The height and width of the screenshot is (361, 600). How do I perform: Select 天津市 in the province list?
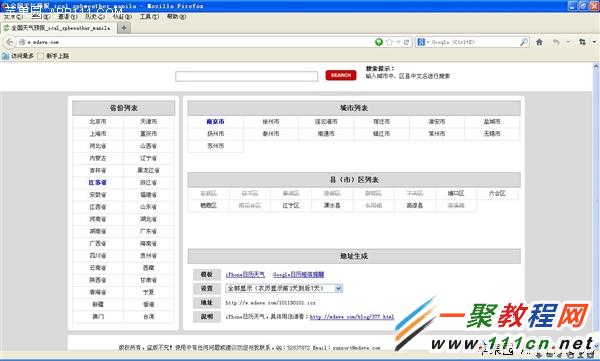click(148, 121)
